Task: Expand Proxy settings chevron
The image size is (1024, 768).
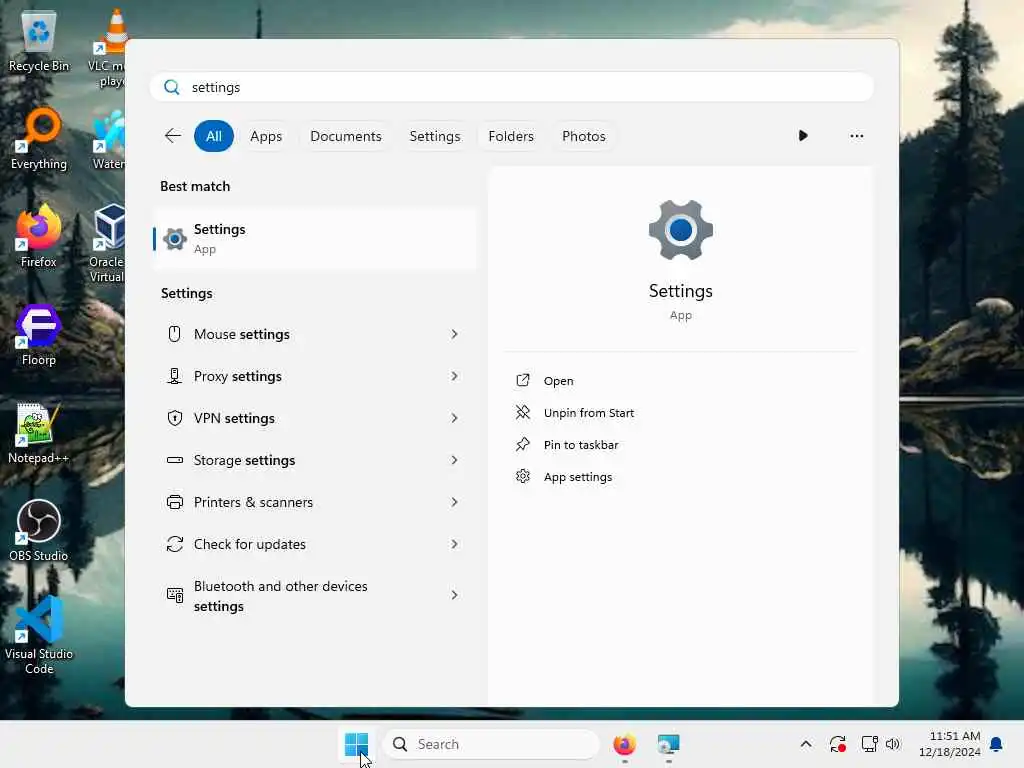Action: [455, 376]
